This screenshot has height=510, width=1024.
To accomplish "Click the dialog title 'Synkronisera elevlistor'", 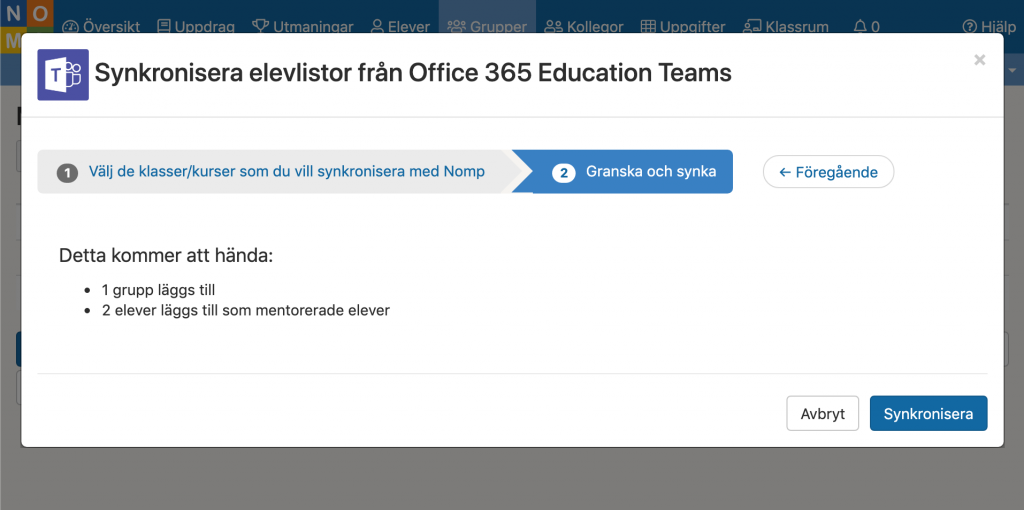I will pyautogui.click(x=413, y=73).
